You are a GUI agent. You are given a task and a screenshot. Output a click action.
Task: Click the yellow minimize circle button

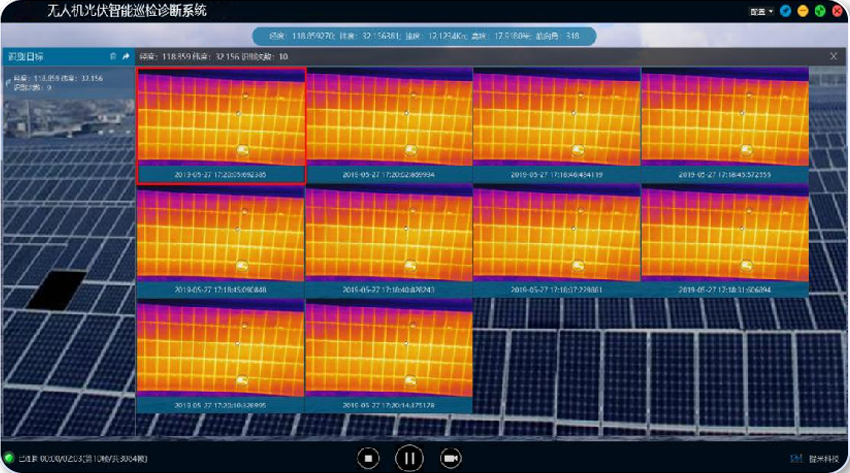pos(803,11)
